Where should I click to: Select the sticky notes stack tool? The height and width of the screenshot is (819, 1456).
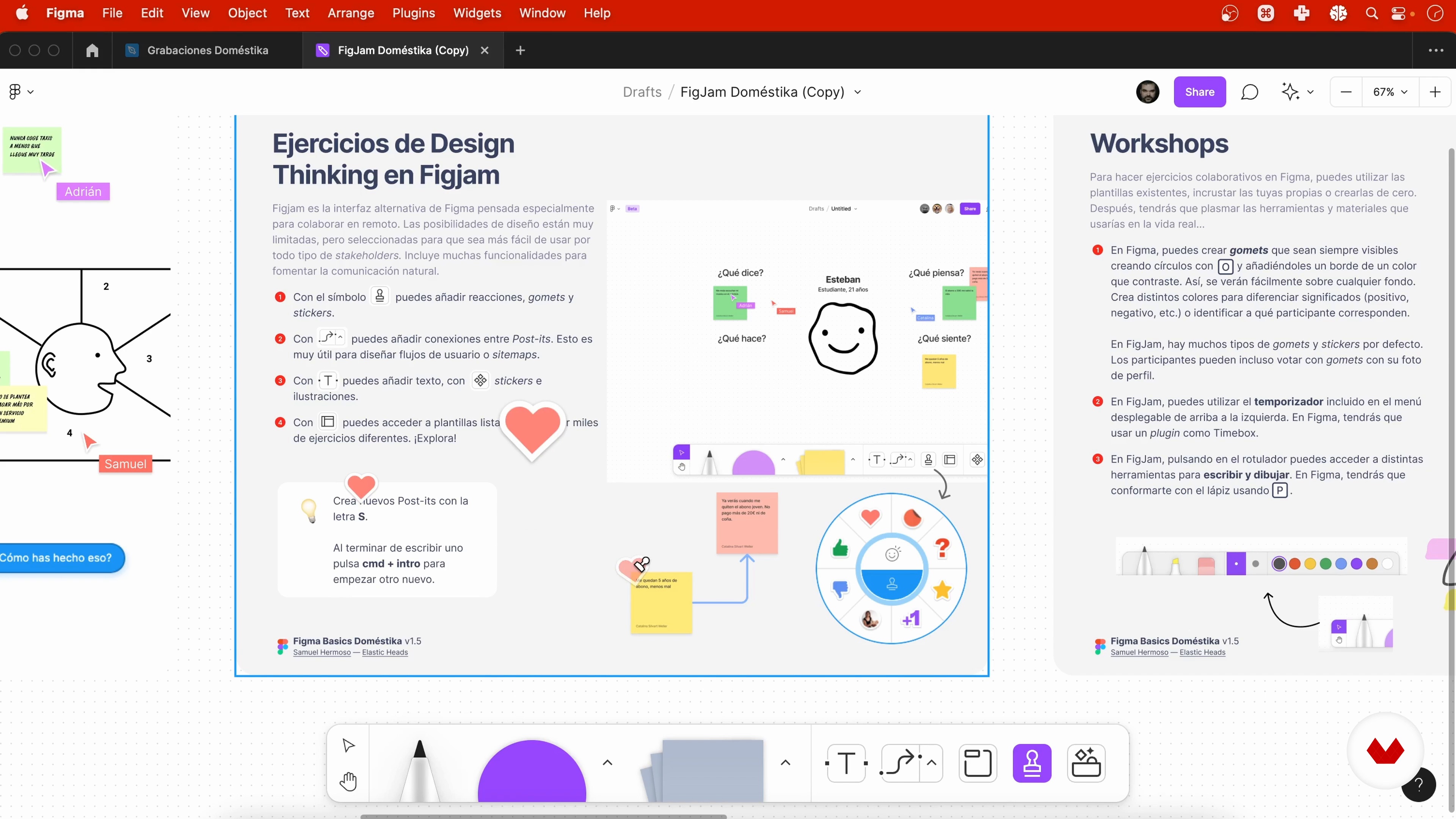point(703,771)
